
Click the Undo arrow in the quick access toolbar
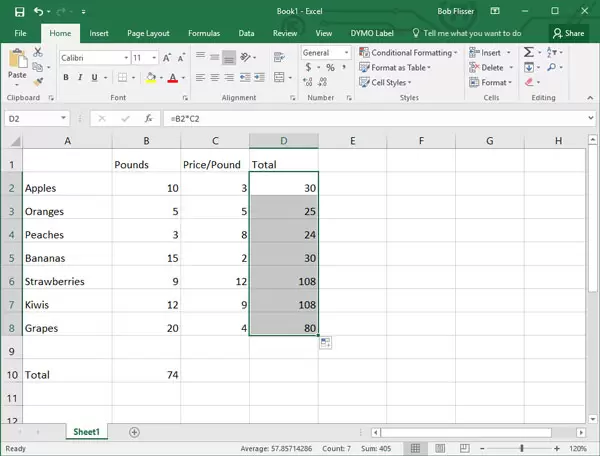pyautogui.click(x=37, y=11)
